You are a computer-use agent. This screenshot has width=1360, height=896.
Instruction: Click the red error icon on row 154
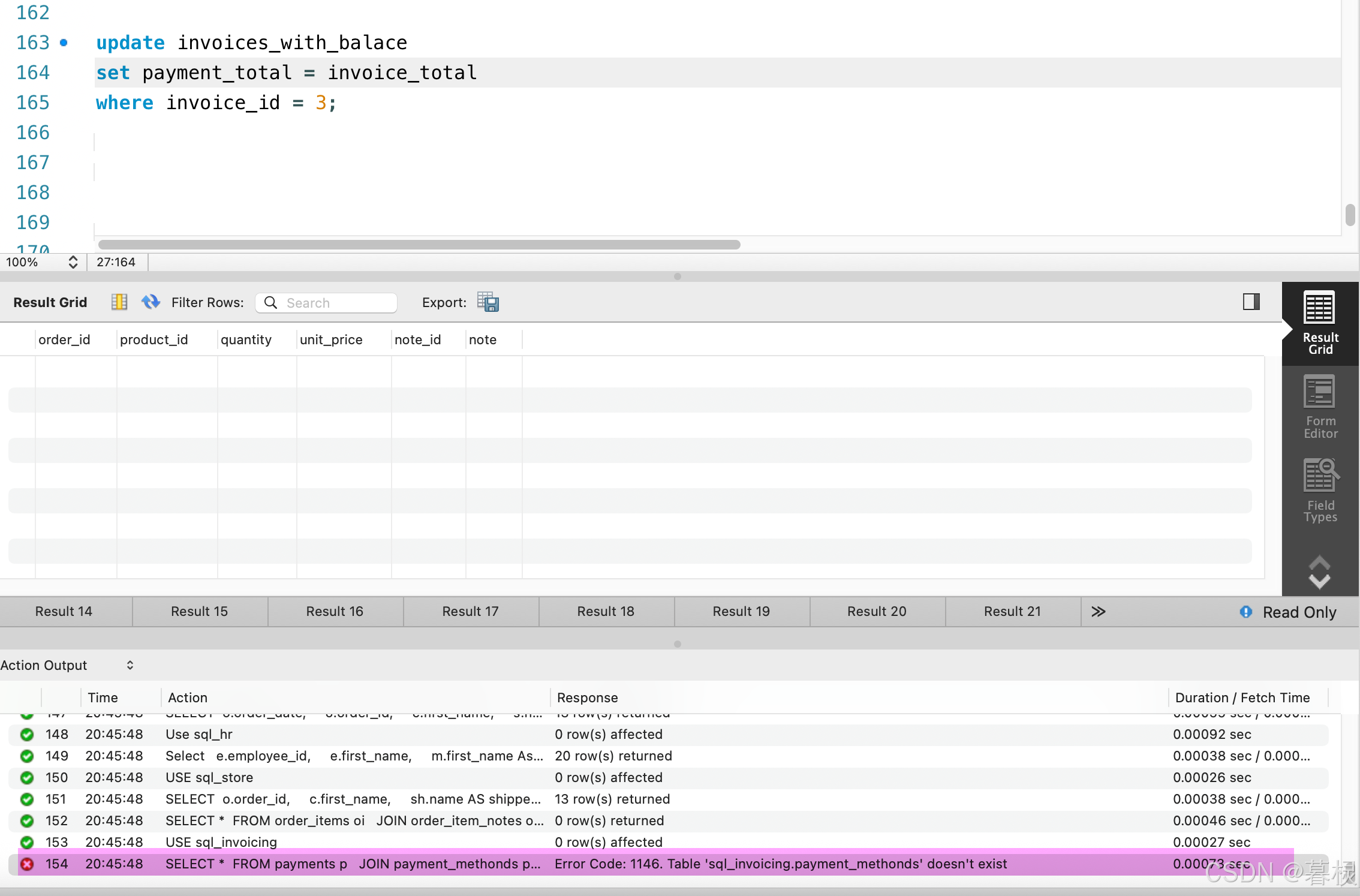point(27,864)
